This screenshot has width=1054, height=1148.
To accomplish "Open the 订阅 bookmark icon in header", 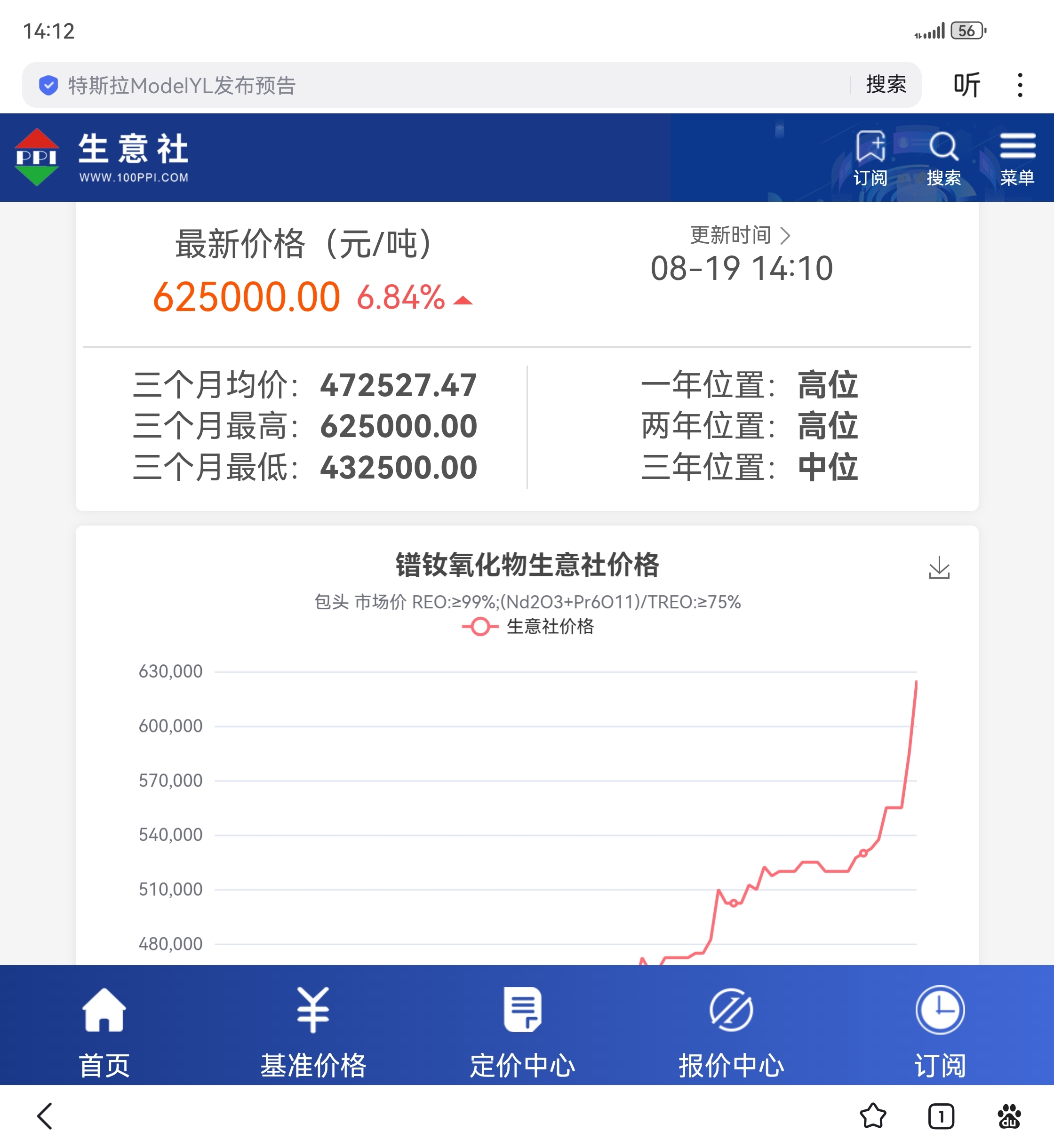I will tap(870, 158).
